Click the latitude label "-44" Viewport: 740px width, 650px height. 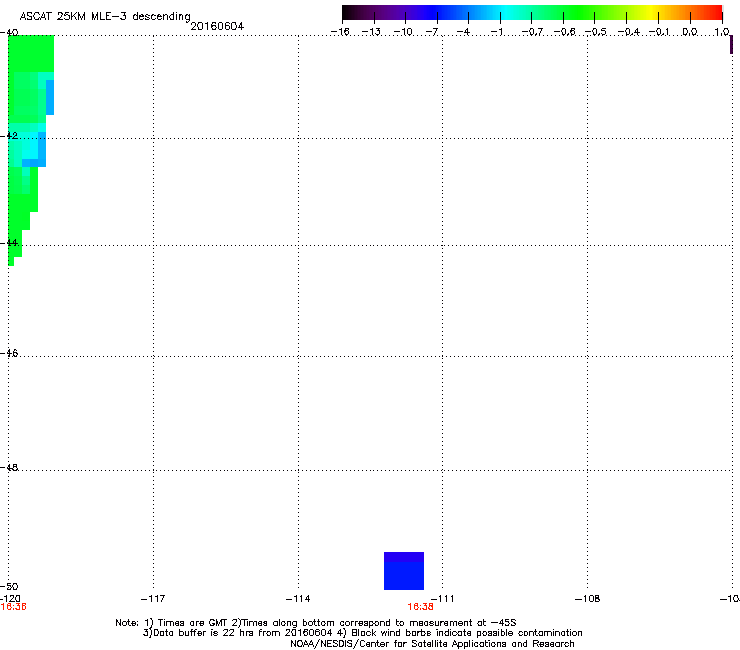(9, 243)
